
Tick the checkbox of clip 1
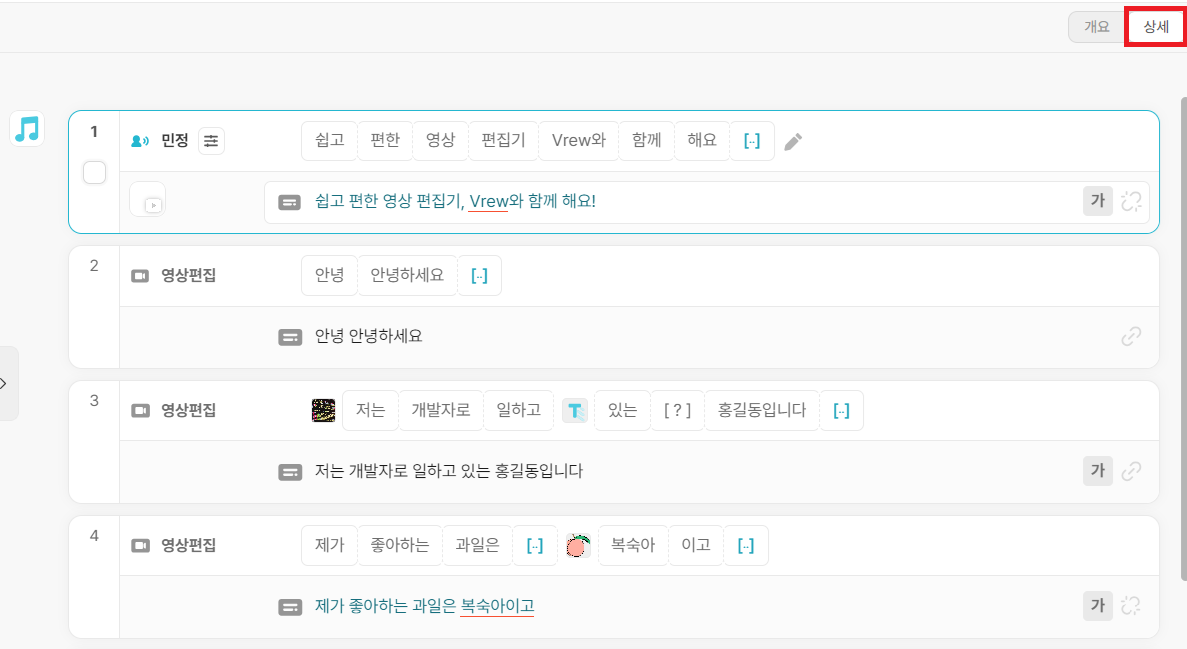95,173
